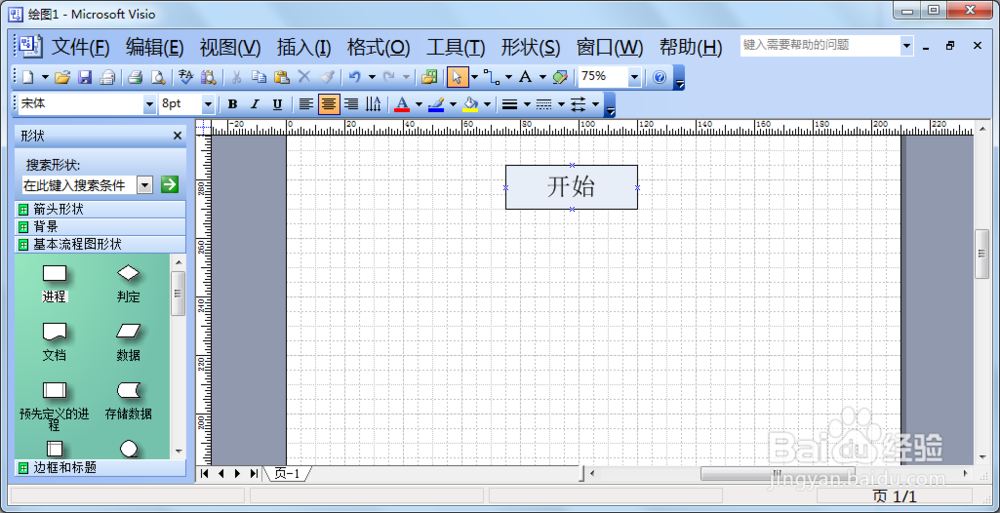Image resolution: width=1000 pixels, height=513 pixels.
Task: Select the Text tool A
Action: click(526, 78)
